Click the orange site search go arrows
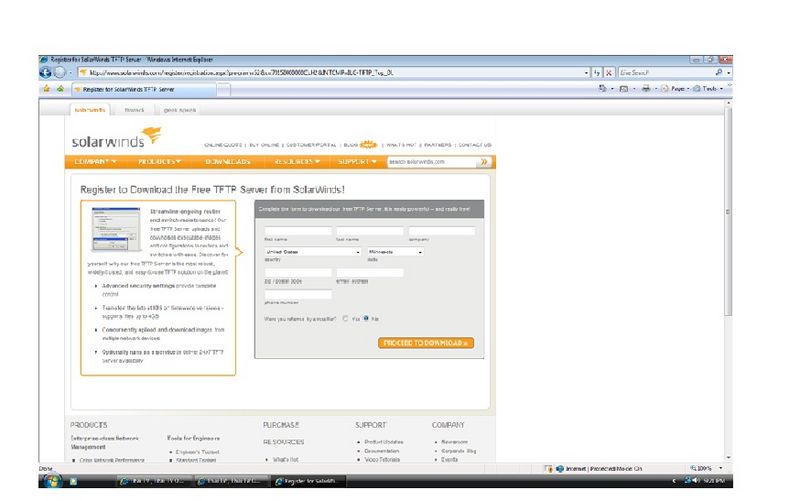The height and width of the screenshot is (501, 800). (484, 162)
